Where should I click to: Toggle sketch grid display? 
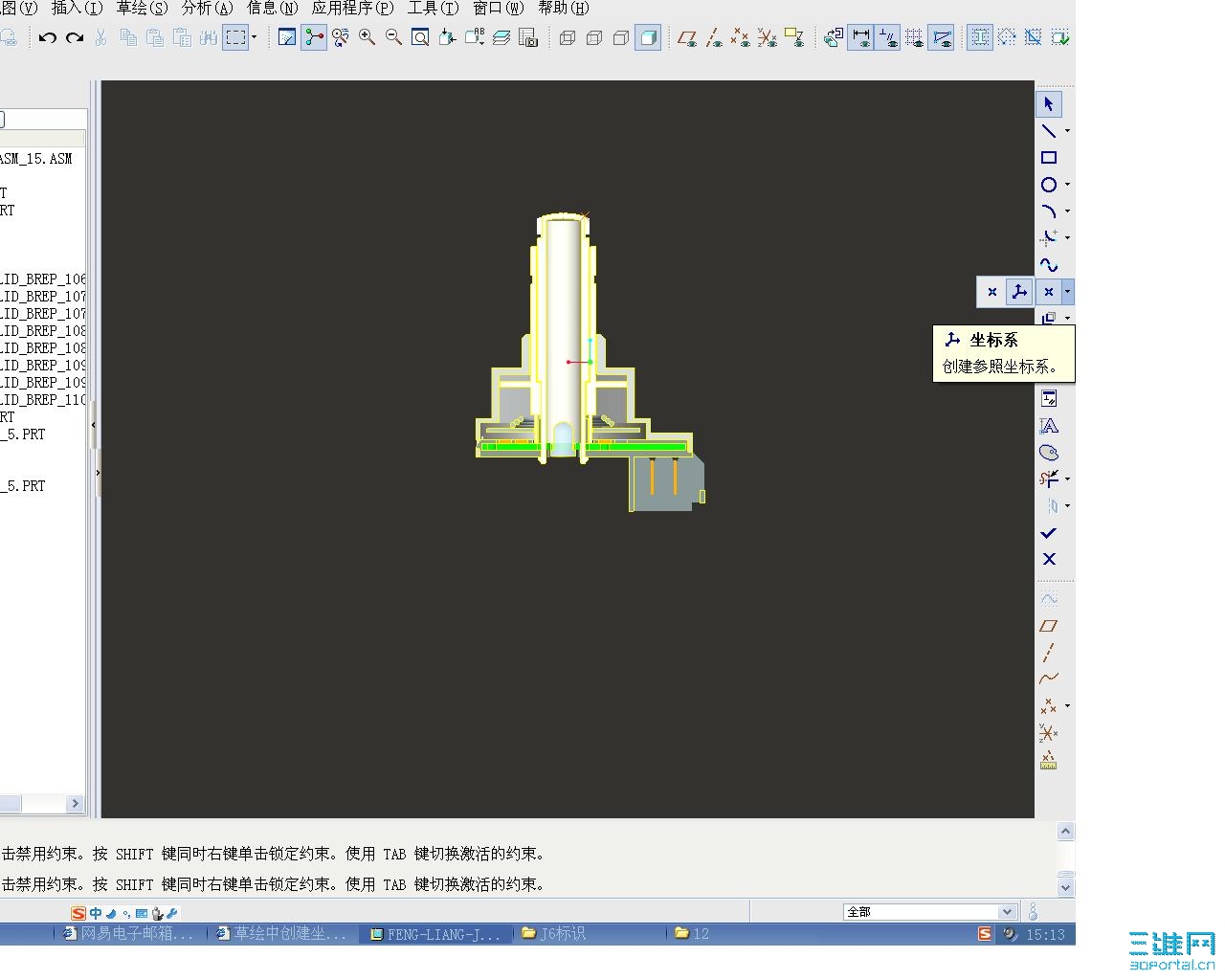click(x=915, y=37)
